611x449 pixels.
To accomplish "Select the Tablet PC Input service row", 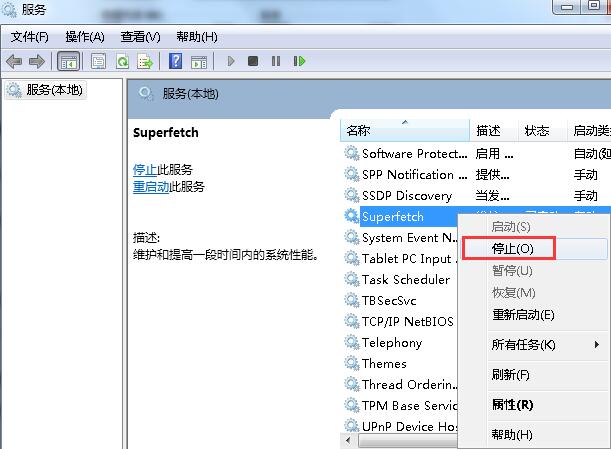I will pyautogui.click(x=401, y=259).
